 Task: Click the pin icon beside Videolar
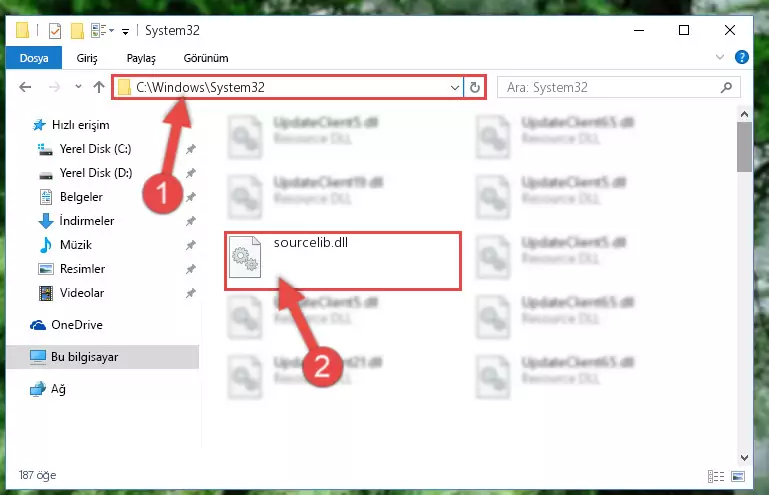point(190,293)
